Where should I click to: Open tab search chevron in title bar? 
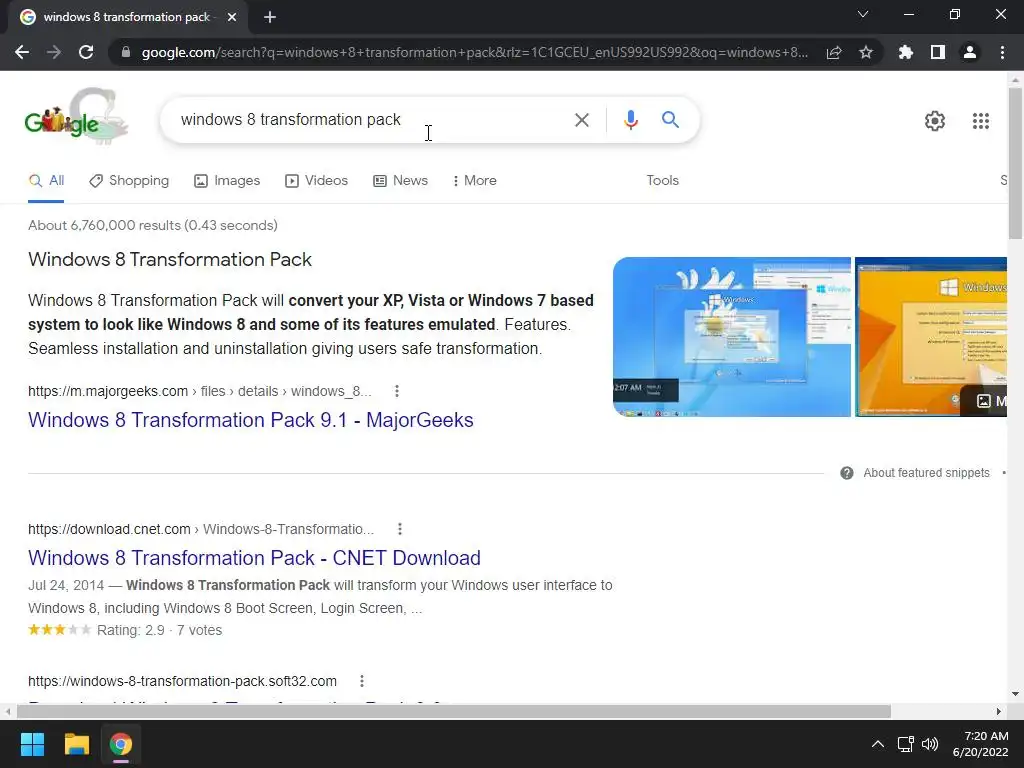[863, 14]
